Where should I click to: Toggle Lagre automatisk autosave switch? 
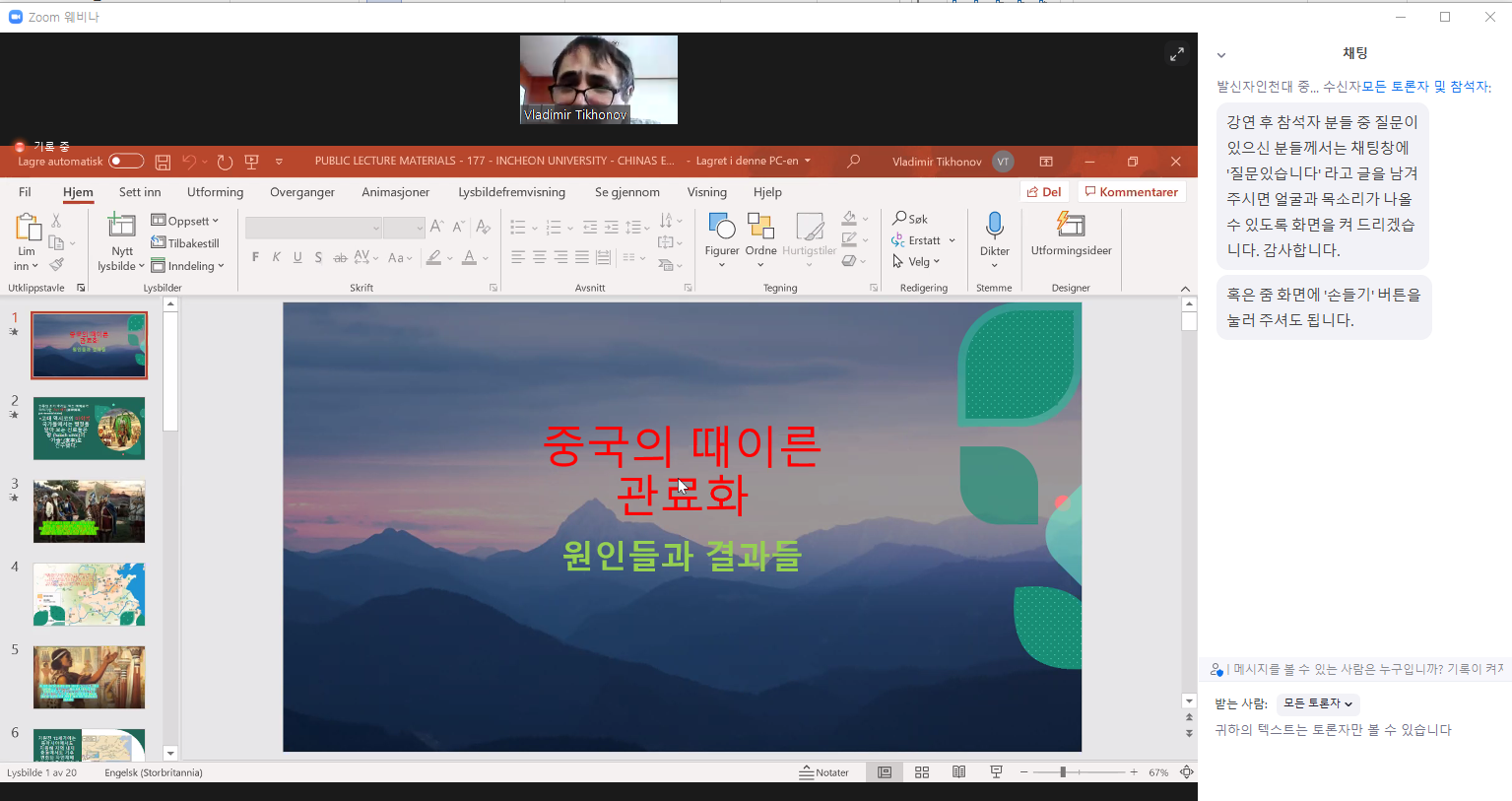point(126,161)
